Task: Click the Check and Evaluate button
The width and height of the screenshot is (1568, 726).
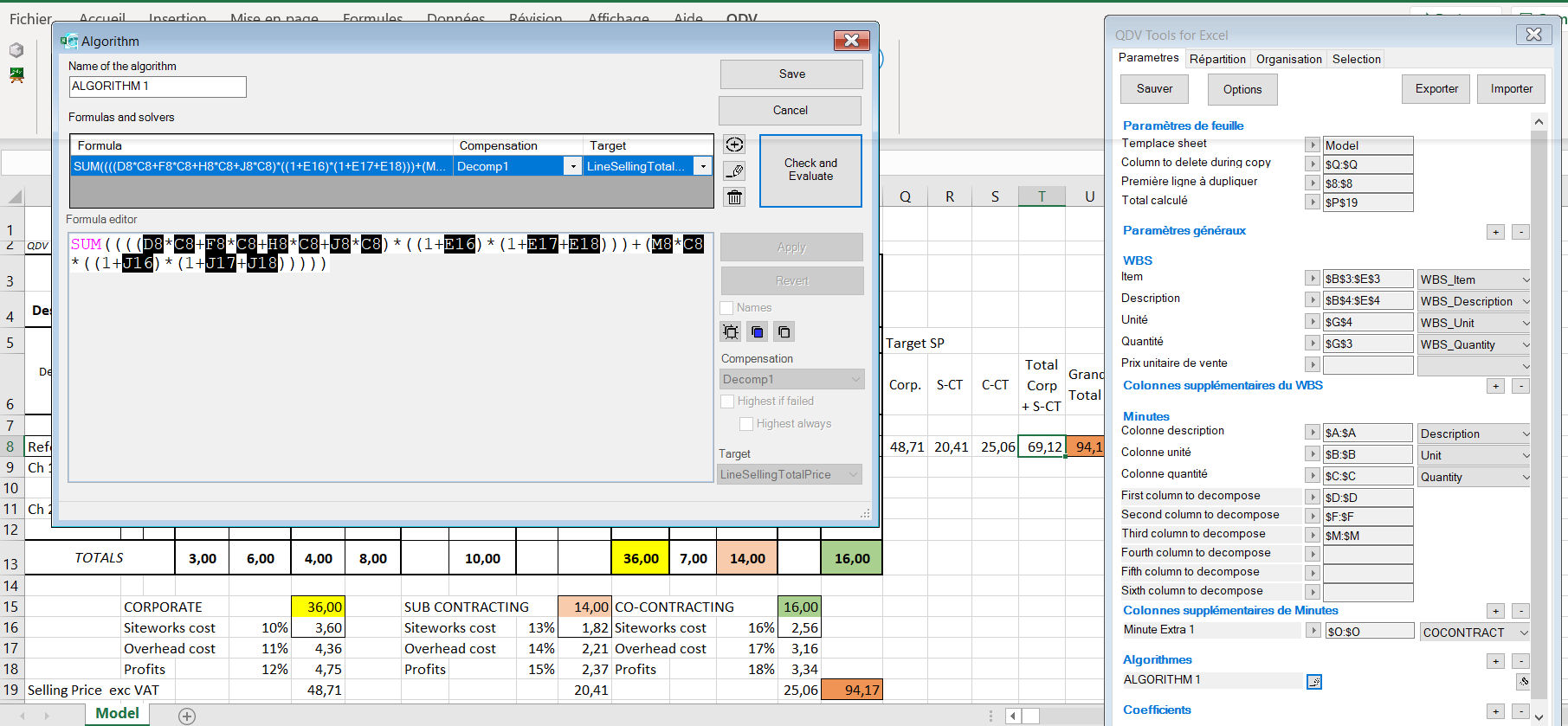Action: pyautogui.click(x=810, y=170)
